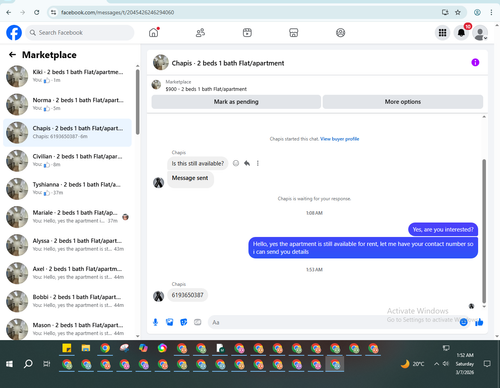Open View buyer profile link

tap(339, 139)
